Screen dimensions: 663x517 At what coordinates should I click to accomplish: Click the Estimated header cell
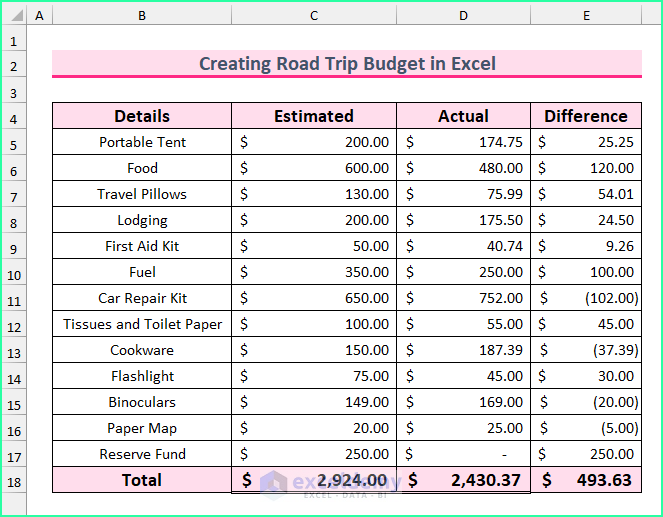click(x=314, y=116)
